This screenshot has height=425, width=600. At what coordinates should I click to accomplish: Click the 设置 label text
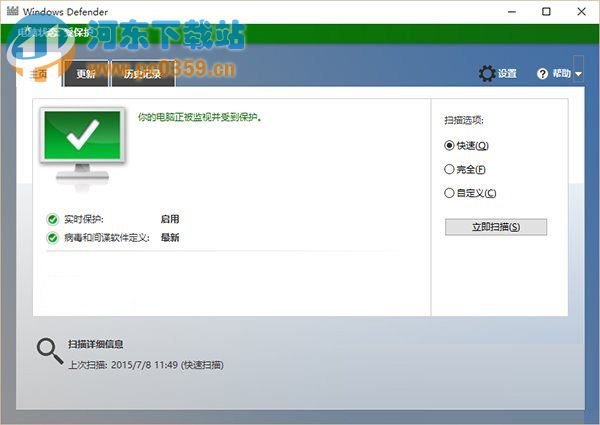pyautogui.click(x=507, y=73)
